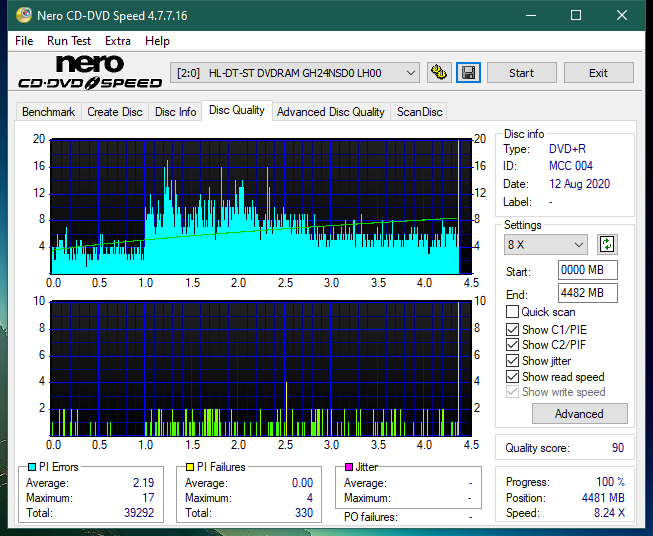Click the PI Errors graph area
Viewport: 653px width, 536px height.
click(x=261, y=206)
